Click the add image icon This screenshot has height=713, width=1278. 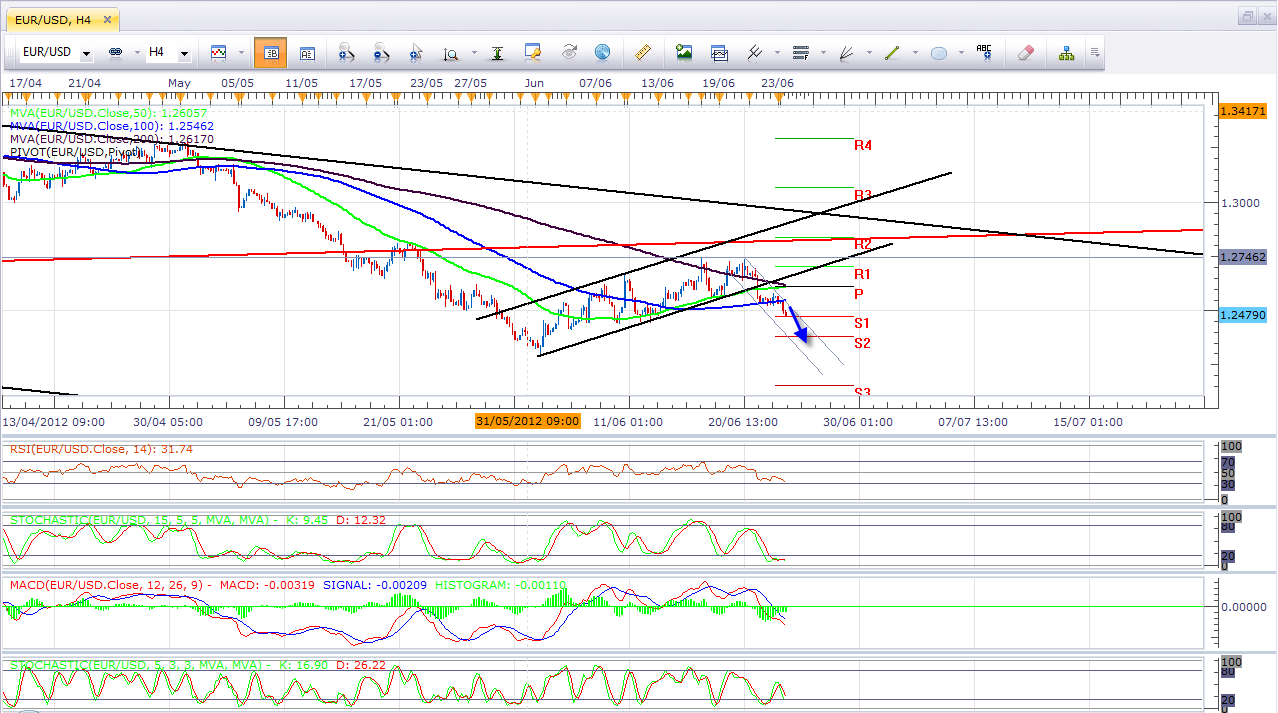(684, 52)
